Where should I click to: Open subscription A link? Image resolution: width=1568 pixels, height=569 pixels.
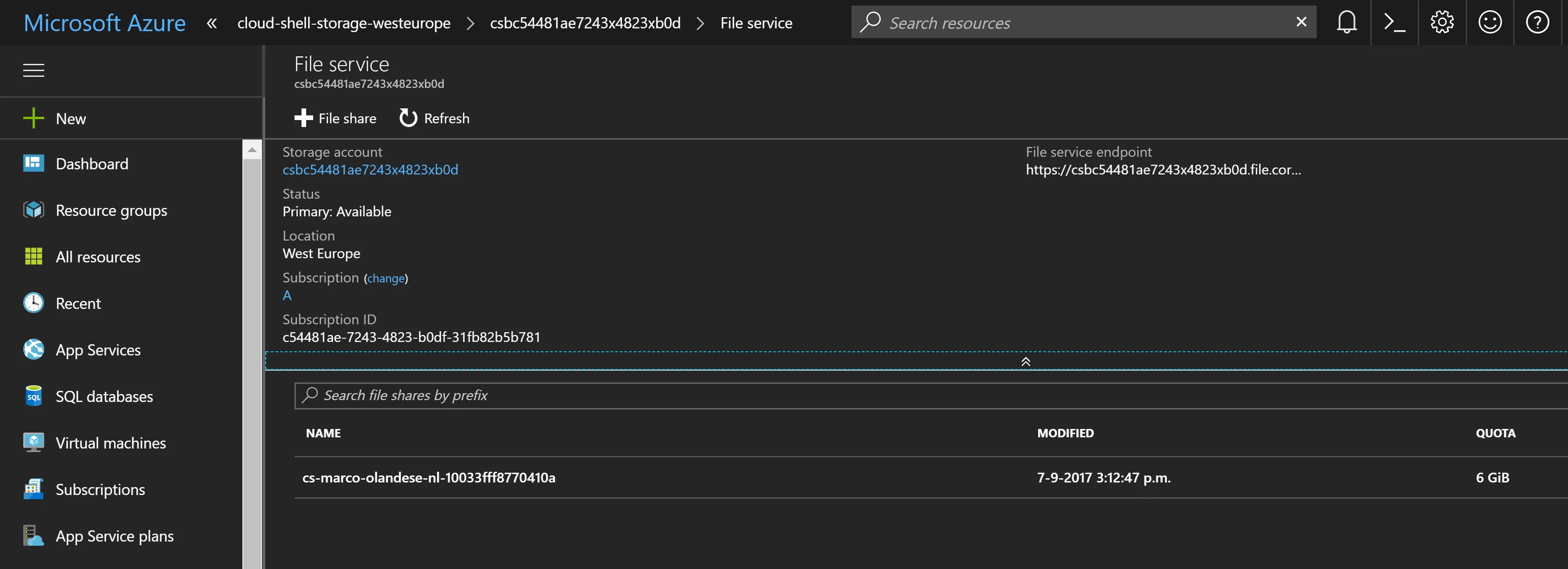287,296
